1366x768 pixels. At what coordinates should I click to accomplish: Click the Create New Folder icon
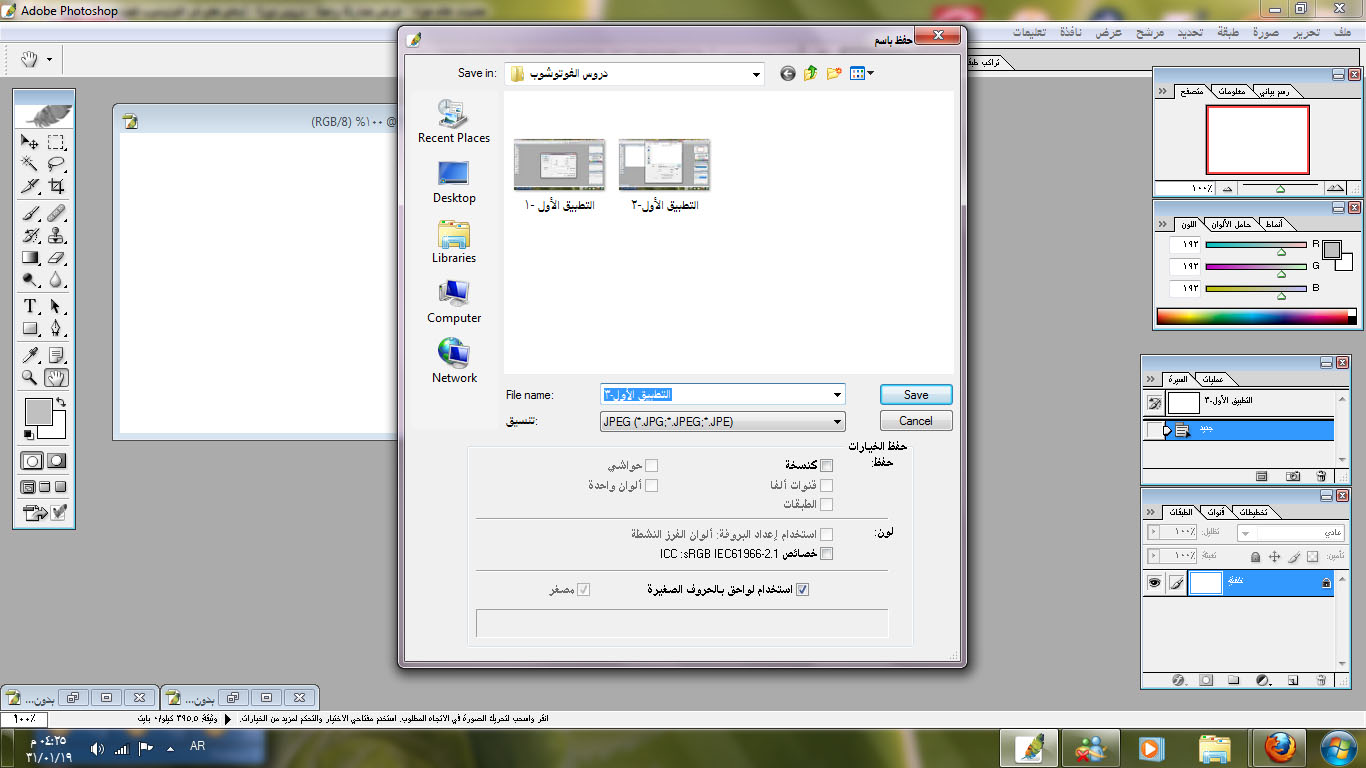[833, 73]
